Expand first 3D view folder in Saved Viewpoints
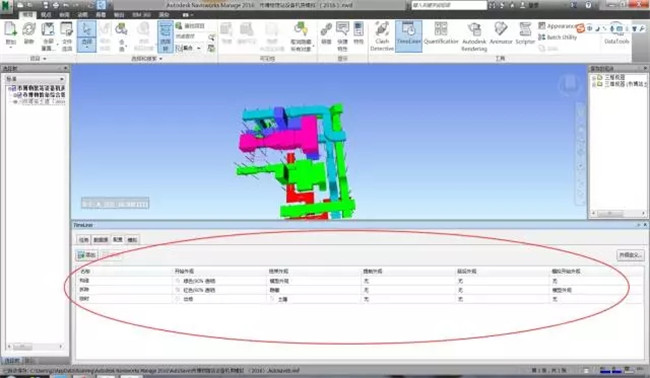Viewport: 650px width, 378px height. pos(594,78)
